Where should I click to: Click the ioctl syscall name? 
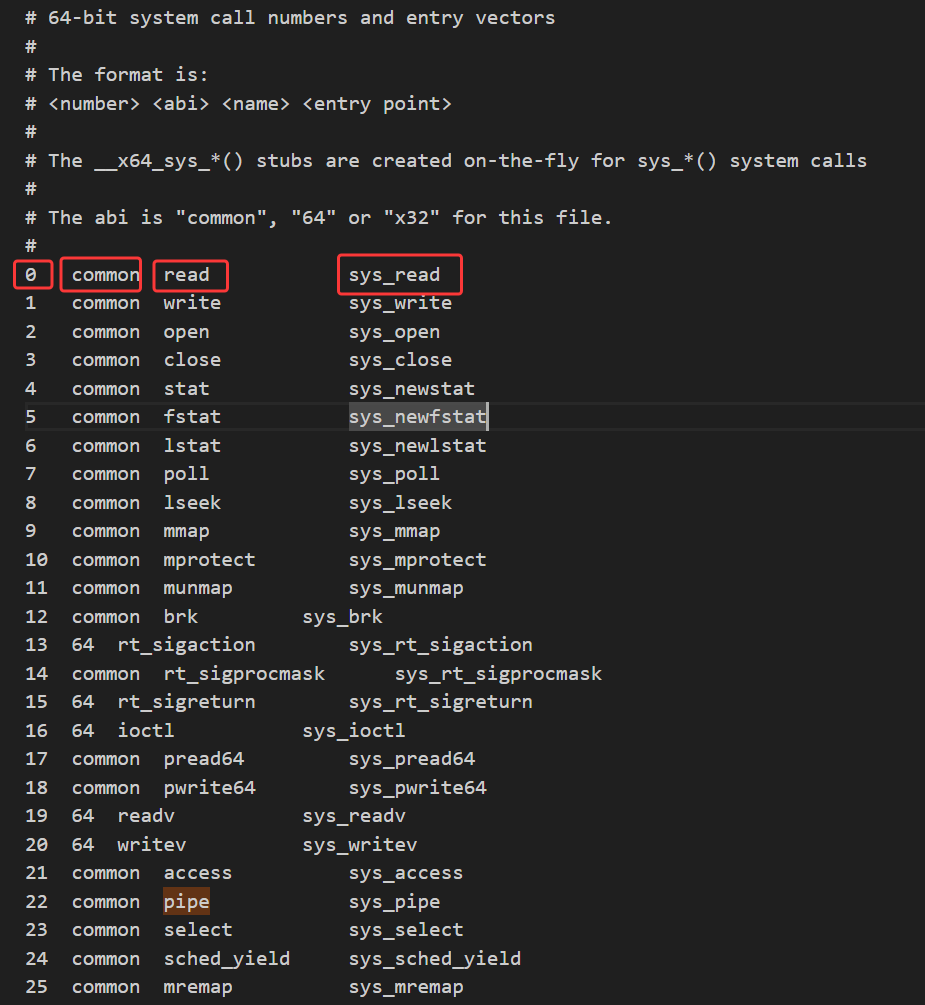(146, 731)
